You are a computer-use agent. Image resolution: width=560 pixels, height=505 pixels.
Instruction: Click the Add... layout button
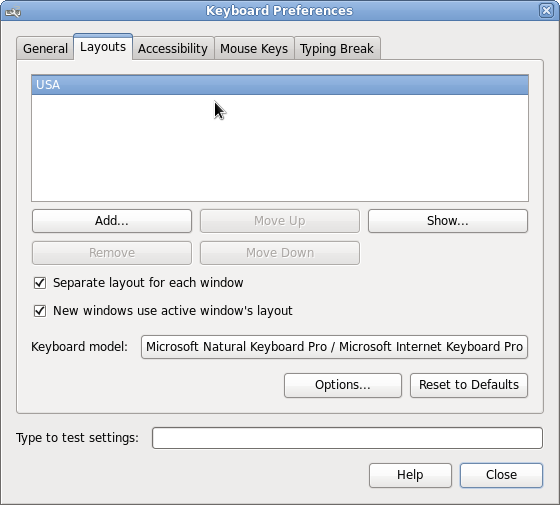click(x=112, y=221)
